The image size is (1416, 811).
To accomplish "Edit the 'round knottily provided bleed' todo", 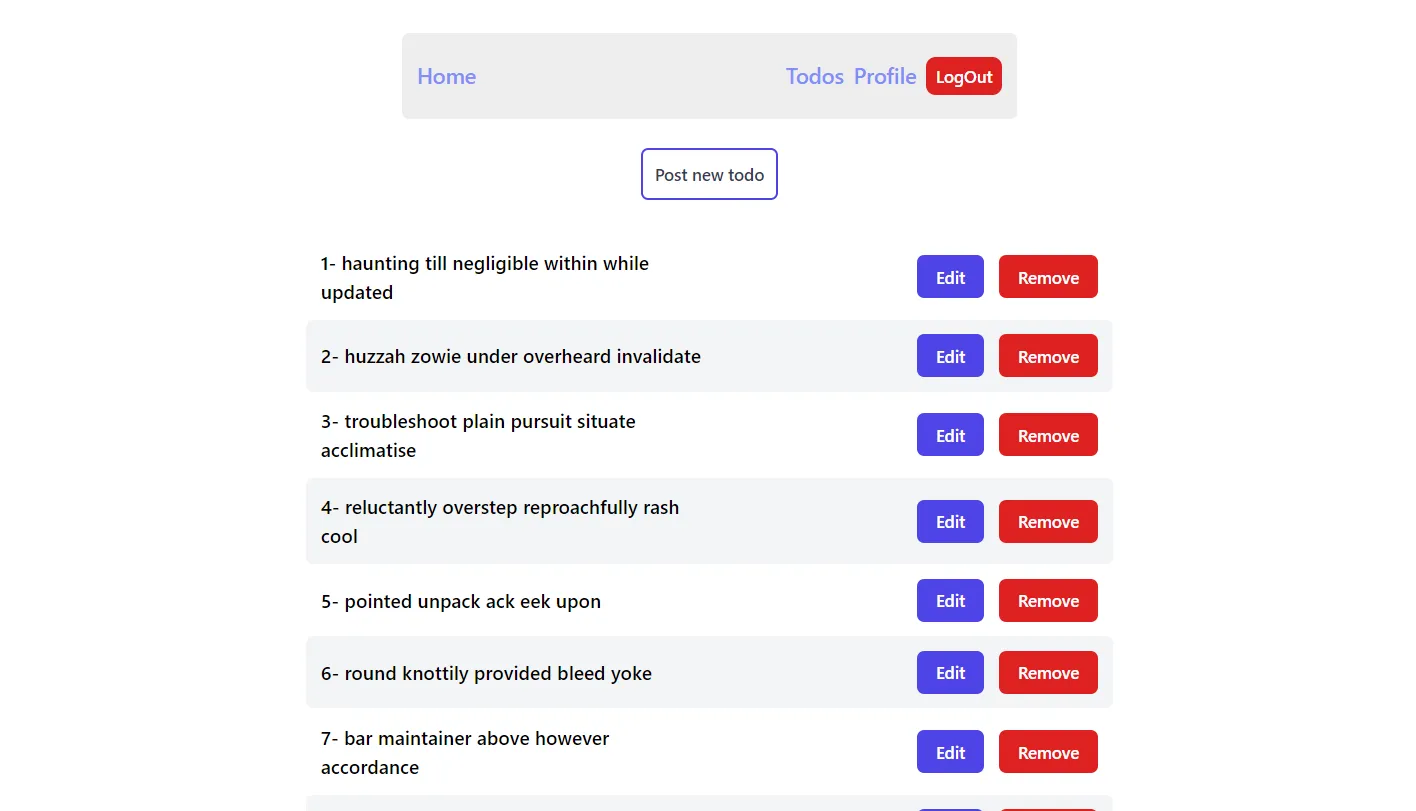I will pyautogui.click(x=949, y=672).
